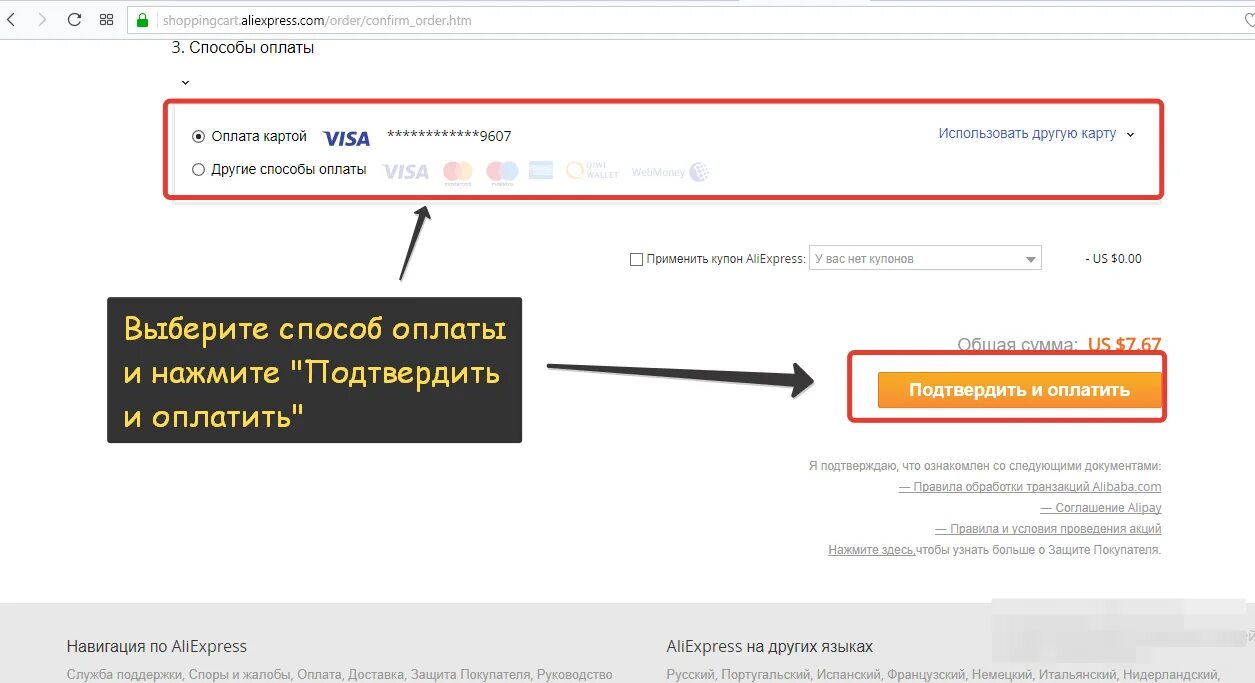Click the grey Mastercard logo

pos(458,172)
